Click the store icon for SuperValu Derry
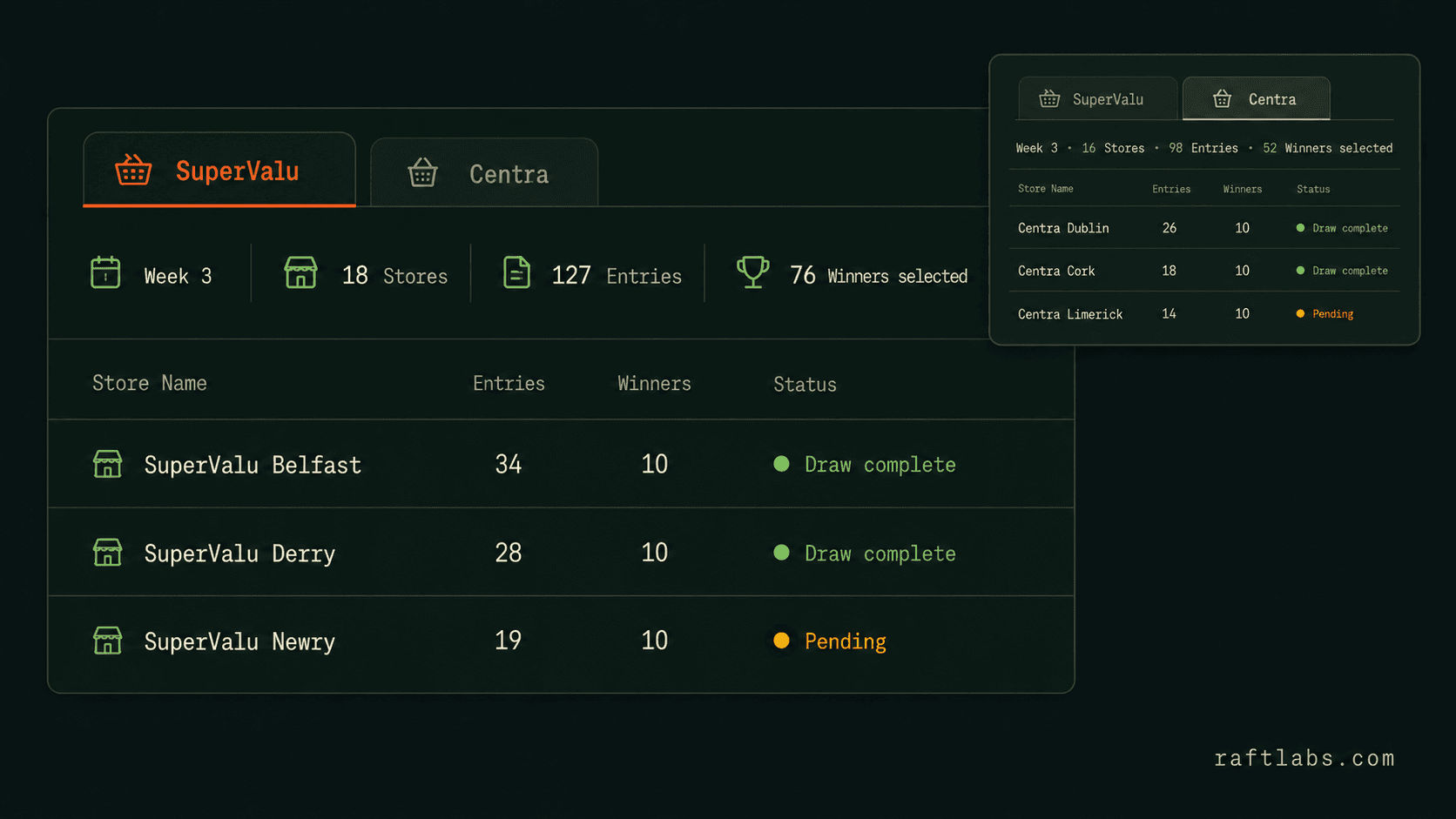Screen dimensions: 1456x819 click(108, 552)
